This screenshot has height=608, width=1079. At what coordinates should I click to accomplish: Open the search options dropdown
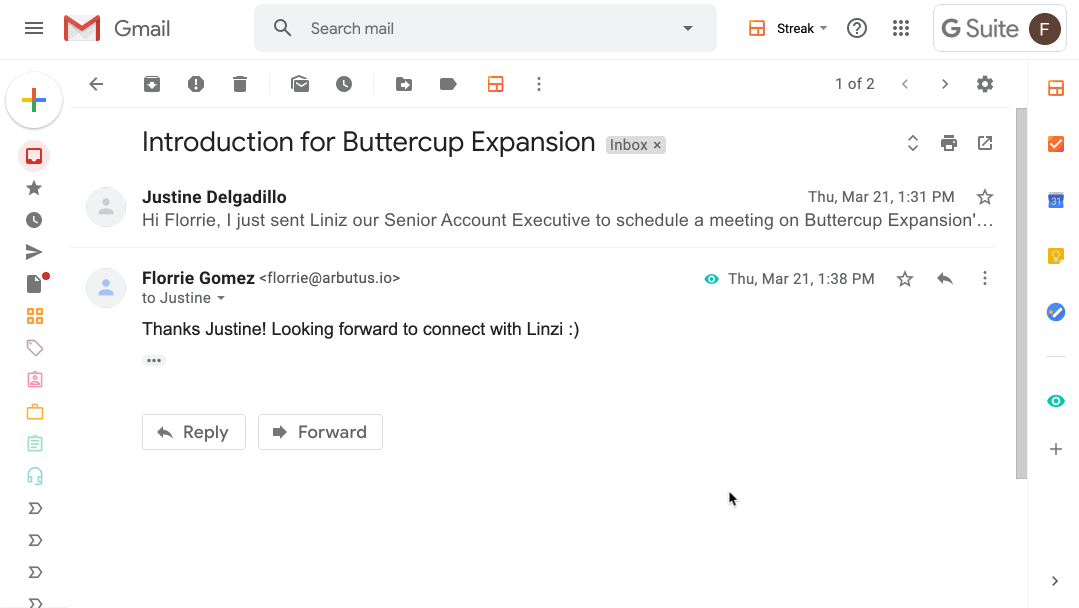[x=687, y=28]
